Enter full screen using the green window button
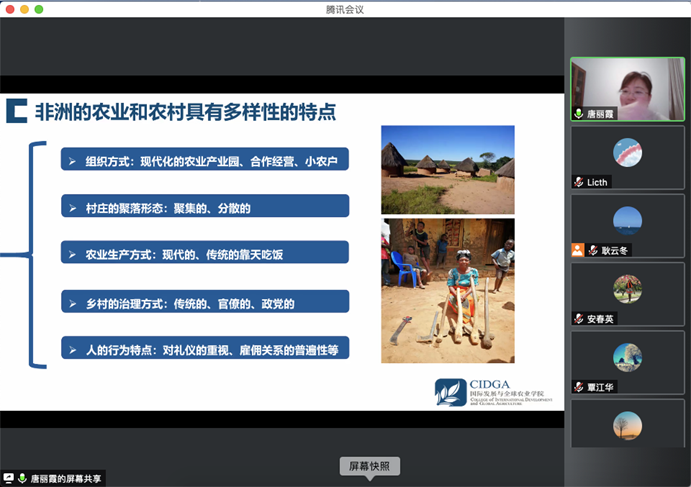 39,9
